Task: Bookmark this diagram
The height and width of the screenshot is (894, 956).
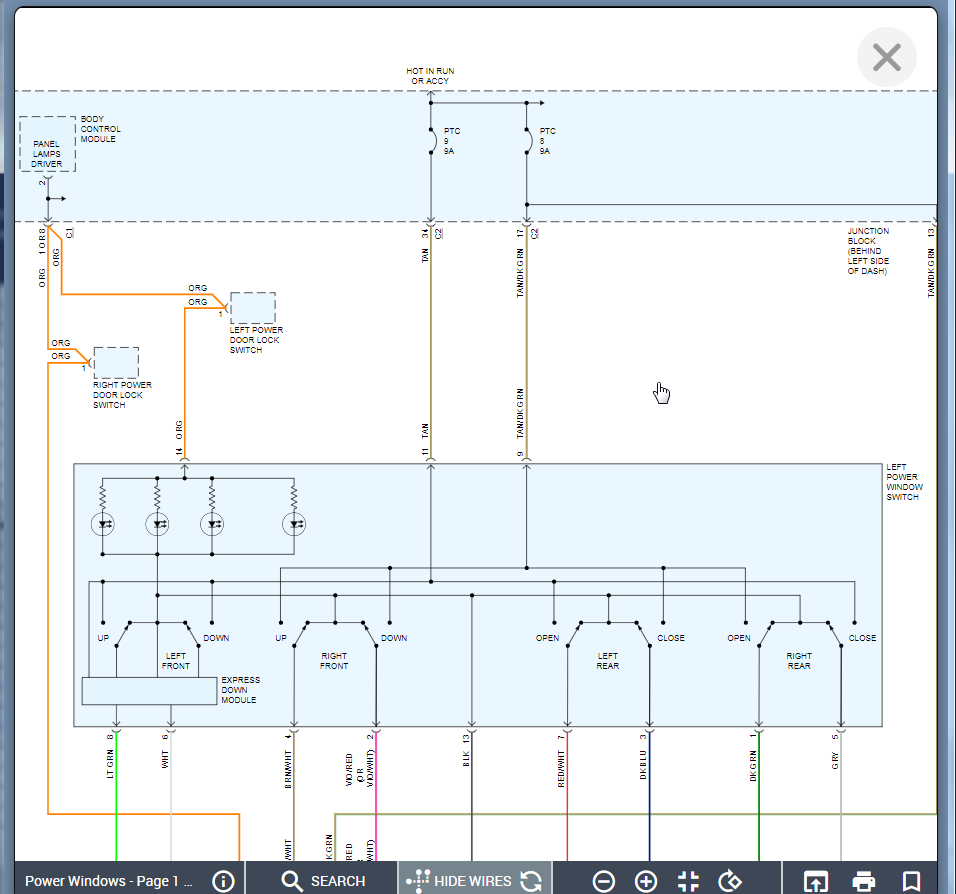Action: [x=911, y=881]
